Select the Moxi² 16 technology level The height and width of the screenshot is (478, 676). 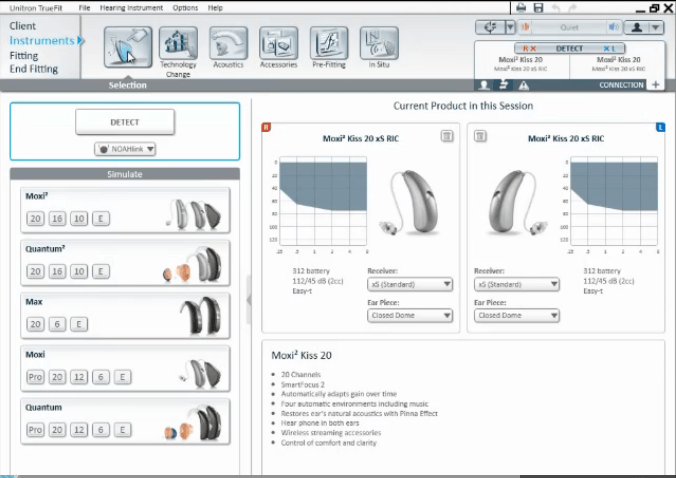[57, 217]
